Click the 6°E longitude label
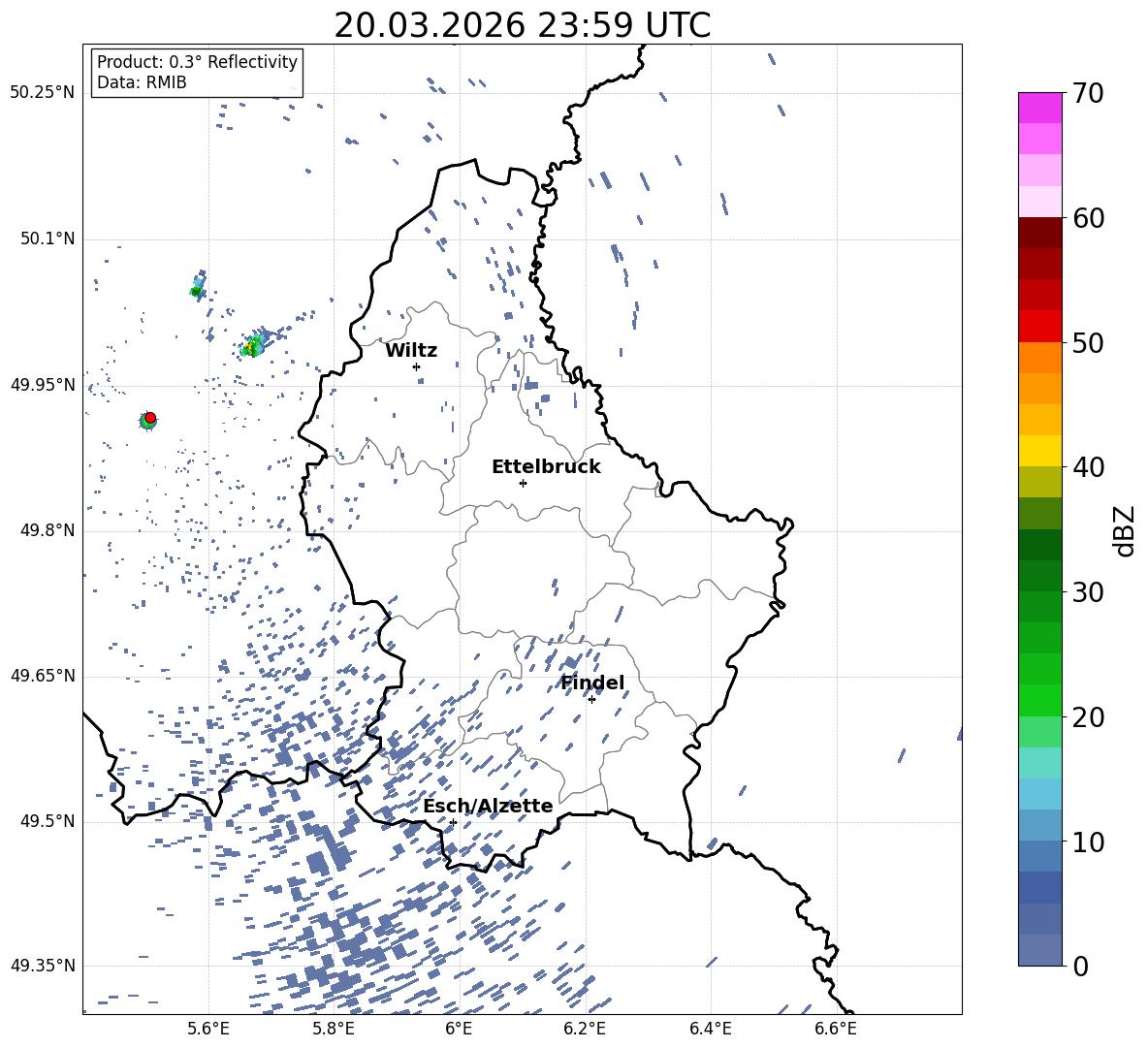 (459, 1029)
